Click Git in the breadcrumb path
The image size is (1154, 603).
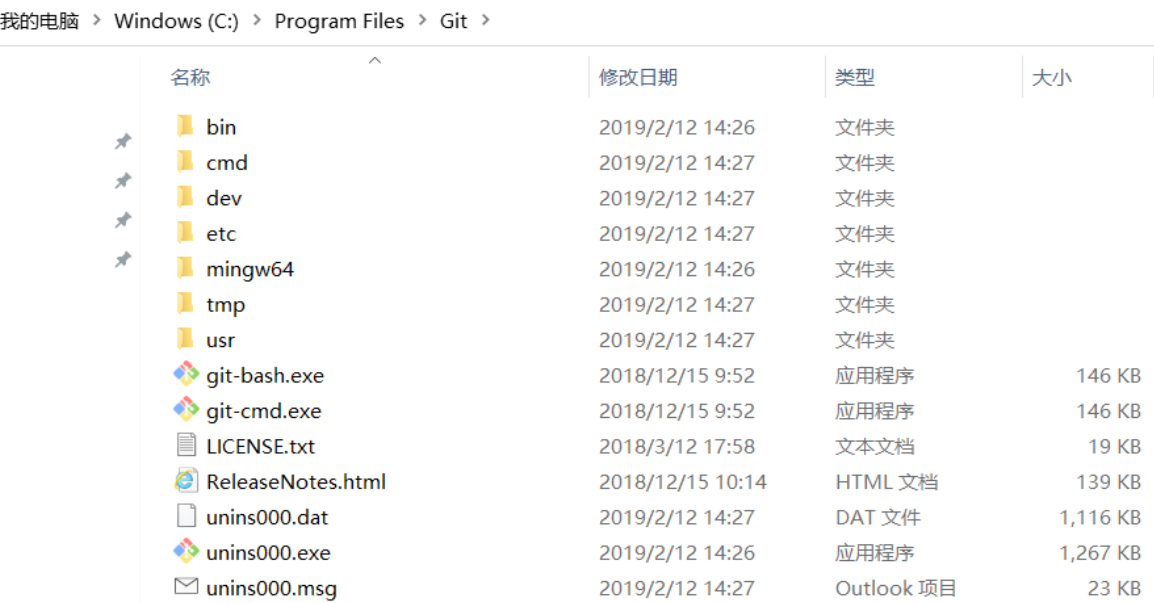coord(453,21)
